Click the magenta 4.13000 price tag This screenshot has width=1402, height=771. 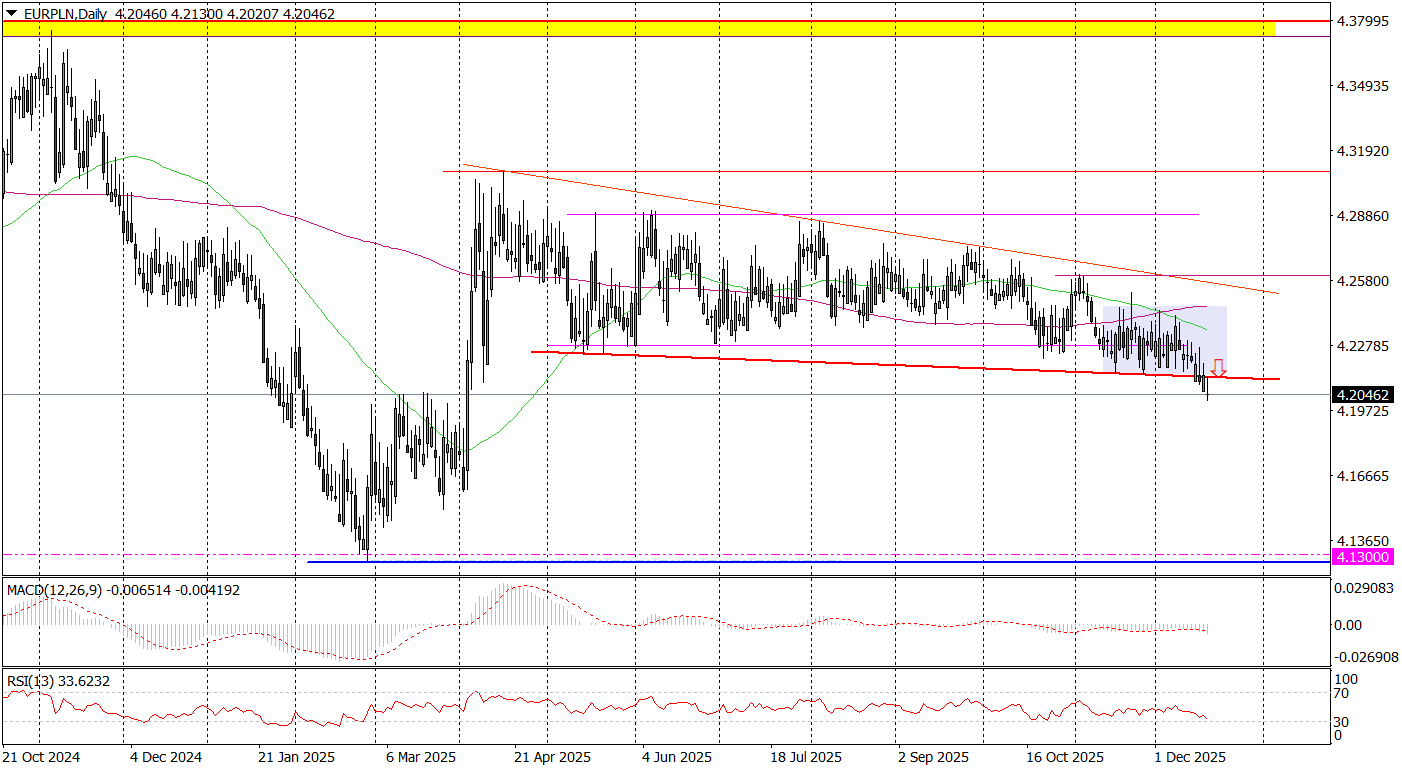click(x=1362, y=555)
